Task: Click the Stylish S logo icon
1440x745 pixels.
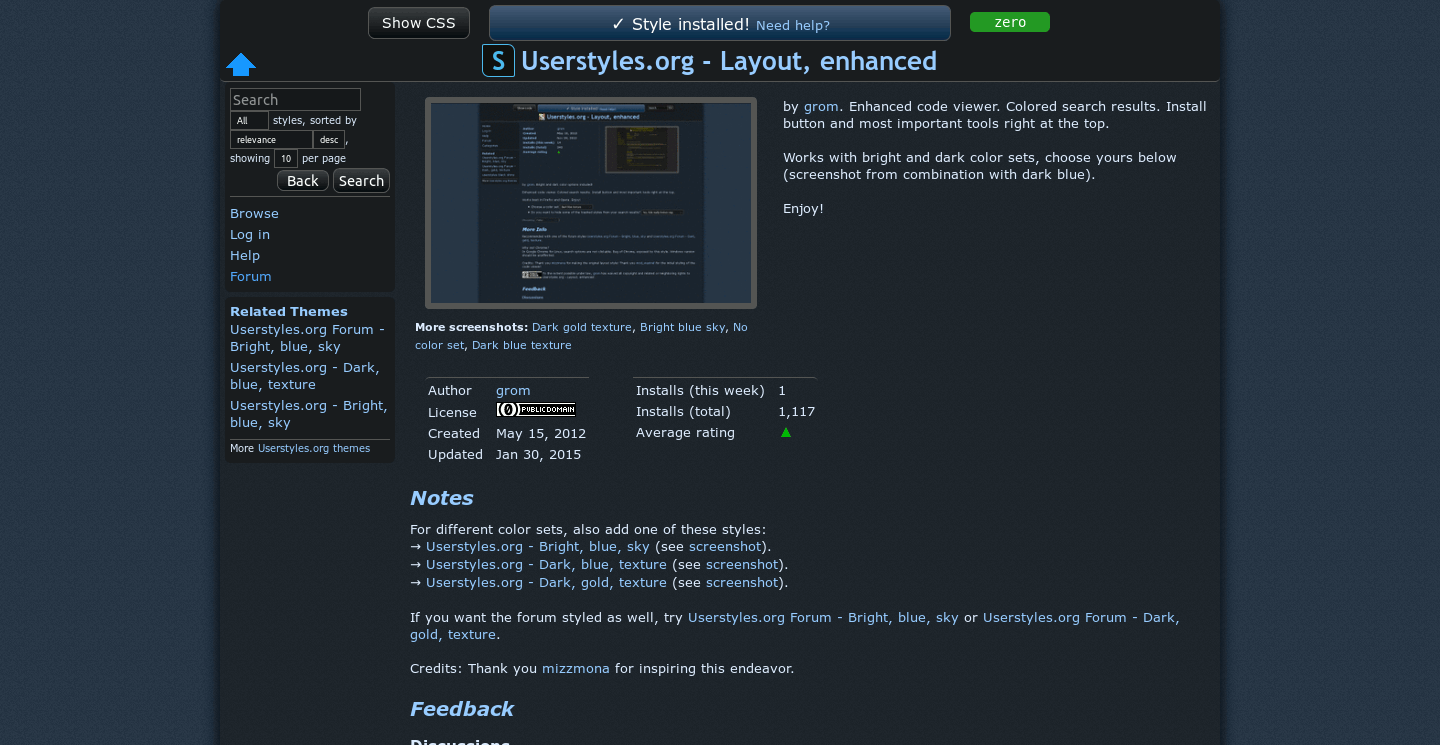Action: [x=498, y=61]
